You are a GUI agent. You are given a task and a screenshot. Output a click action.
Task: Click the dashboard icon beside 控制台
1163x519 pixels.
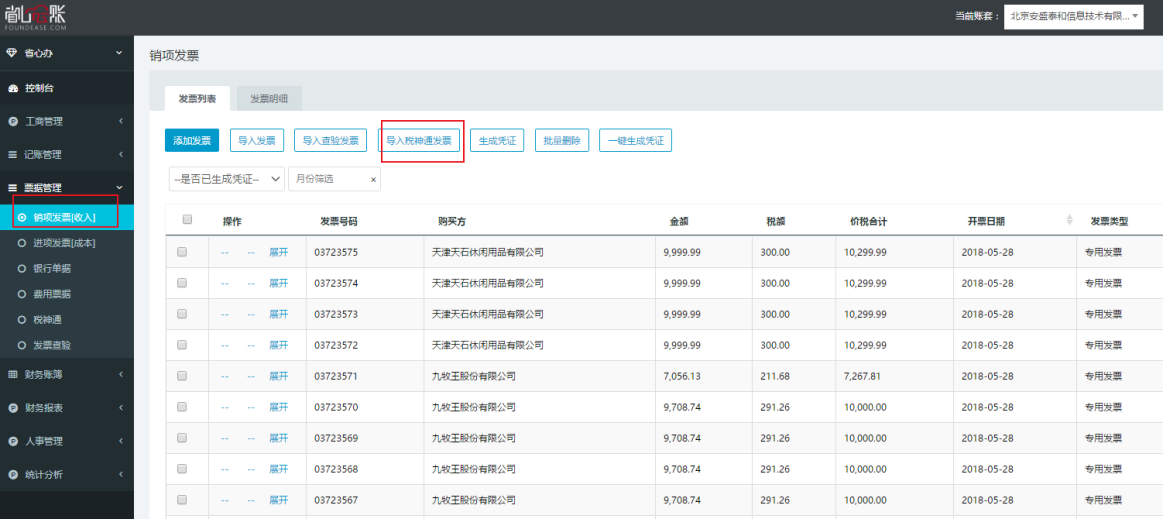pyautogui.click(x=13, y=88)
